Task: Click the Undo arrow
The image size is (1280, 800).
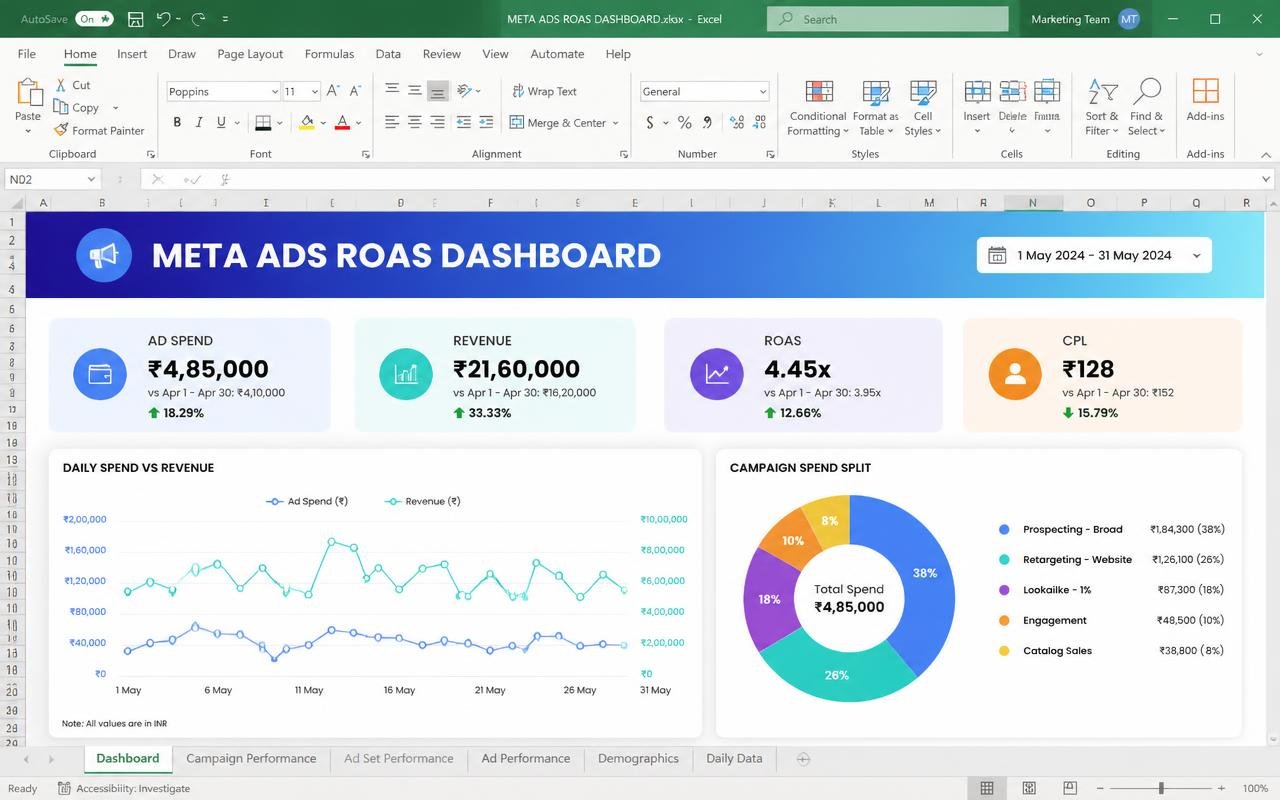Action: click(x=163, y=19)
